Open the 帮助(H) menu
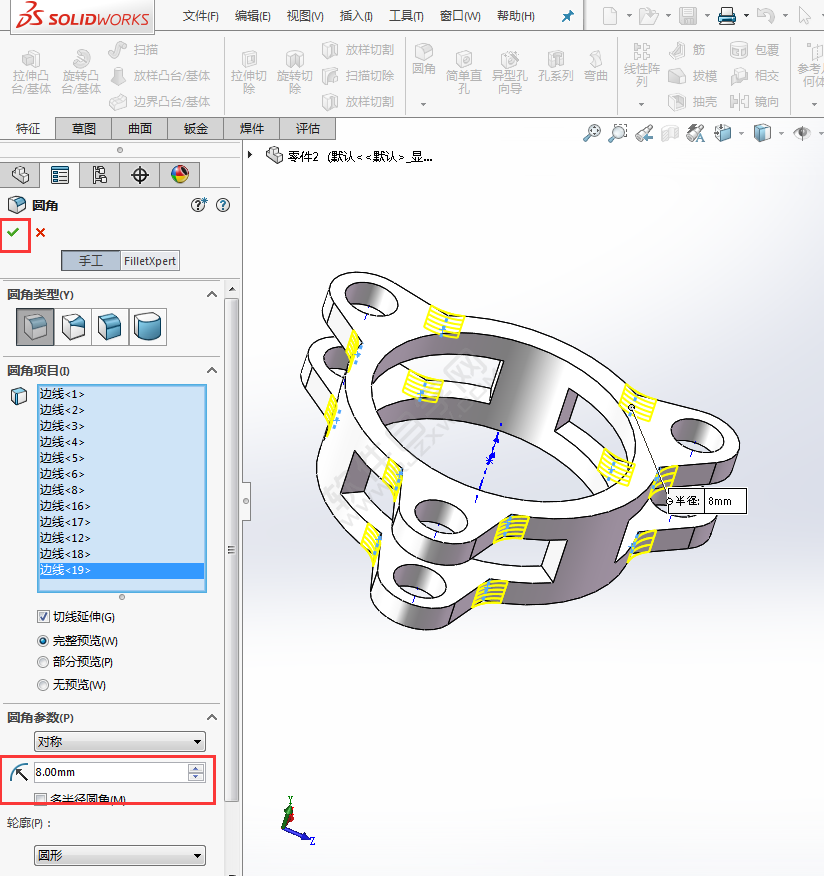 [x=516, y=16]
